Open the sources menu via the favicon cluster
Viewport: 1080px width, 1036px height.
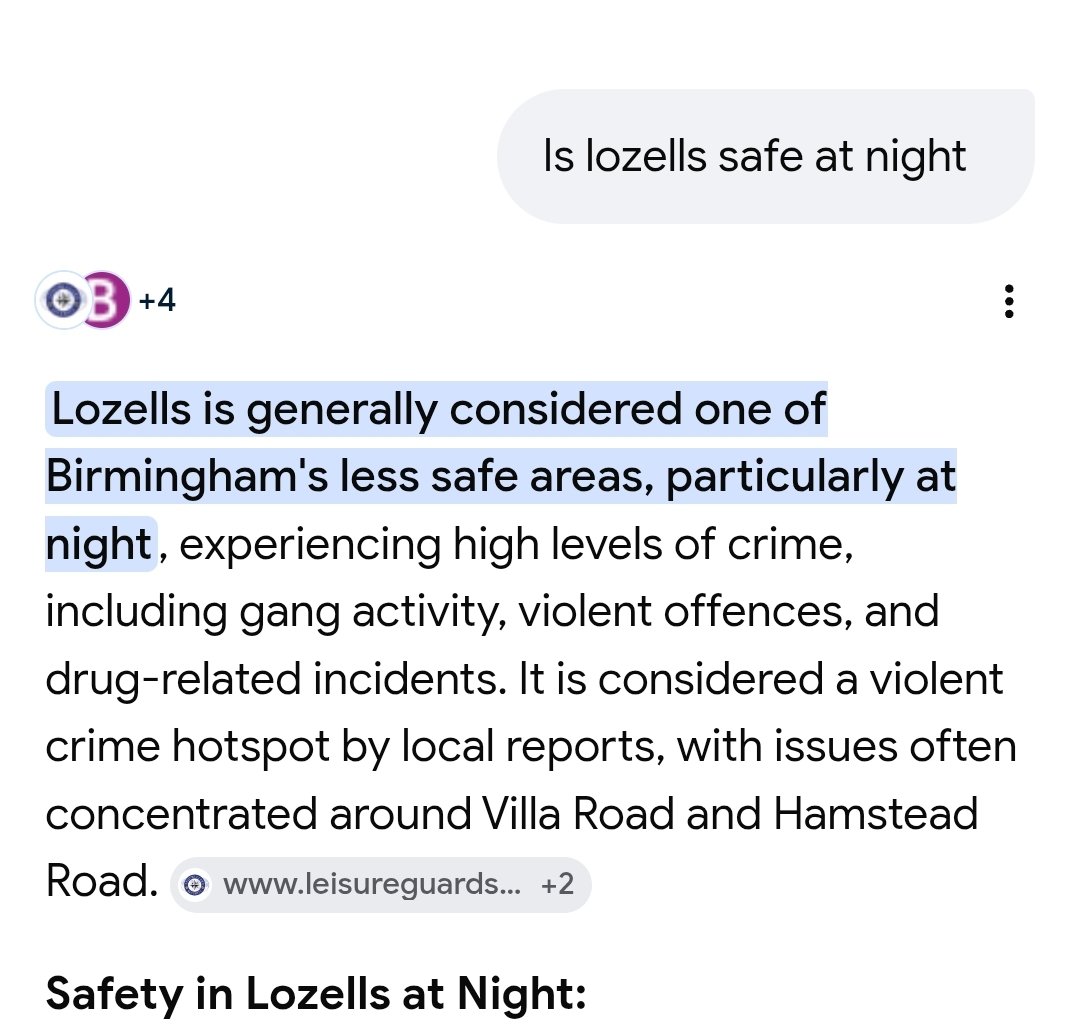point(85,299)
